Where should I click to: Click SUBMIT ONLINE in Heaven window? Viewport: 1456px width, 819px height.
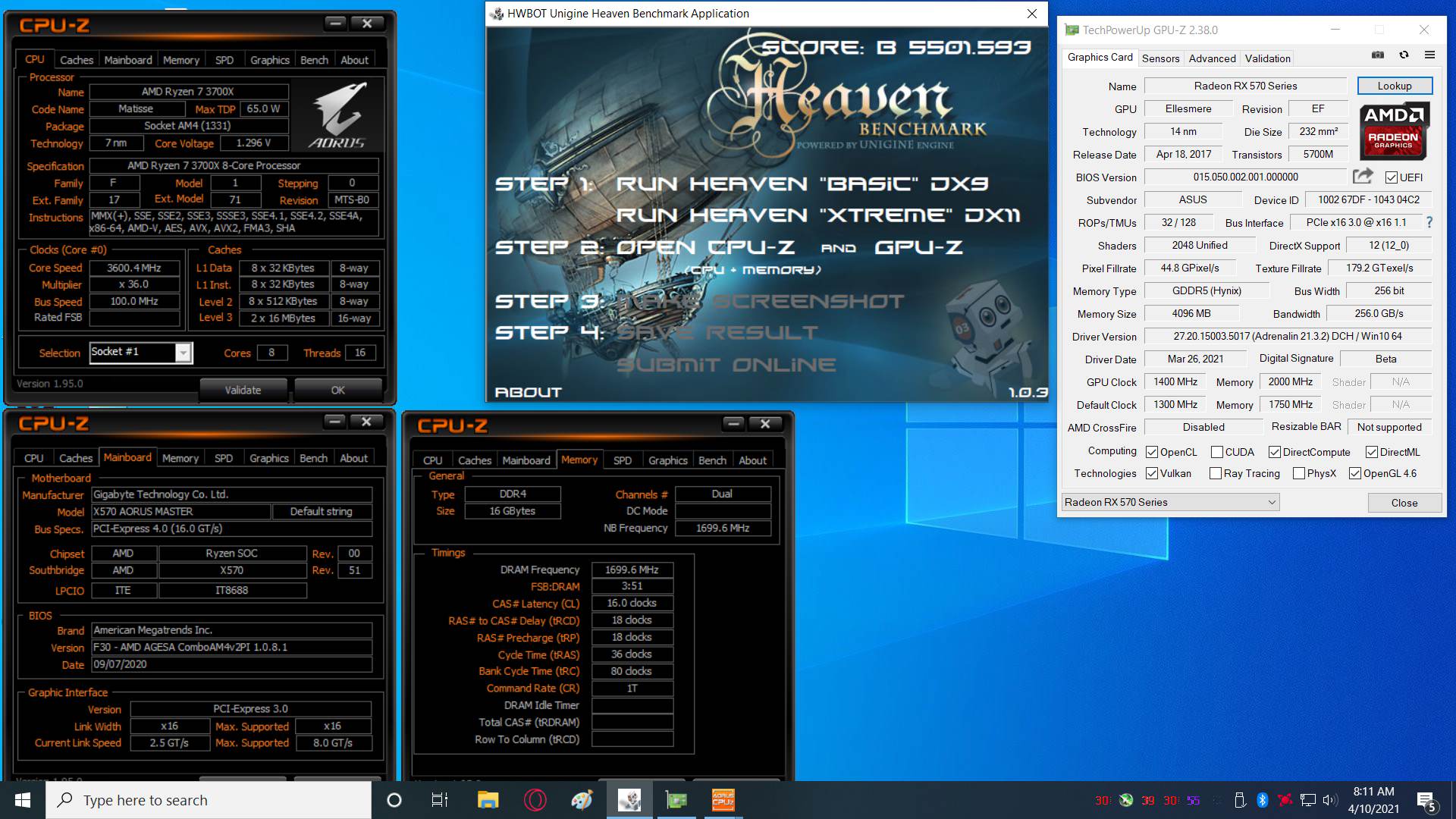click(x=726, y=365)
